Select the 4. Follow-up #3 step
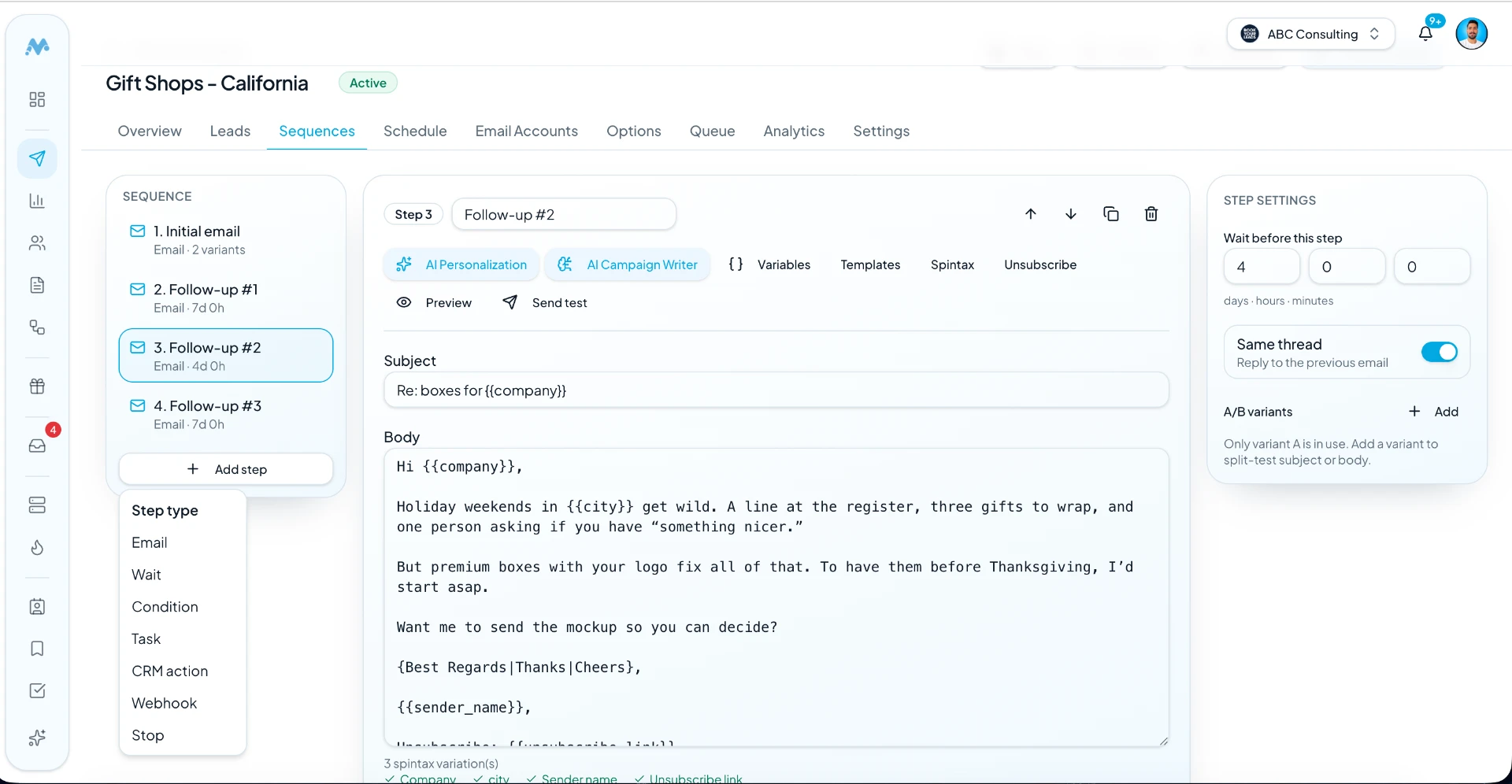The height and width of the screenshot is (784, 1512). coord(226,415)
